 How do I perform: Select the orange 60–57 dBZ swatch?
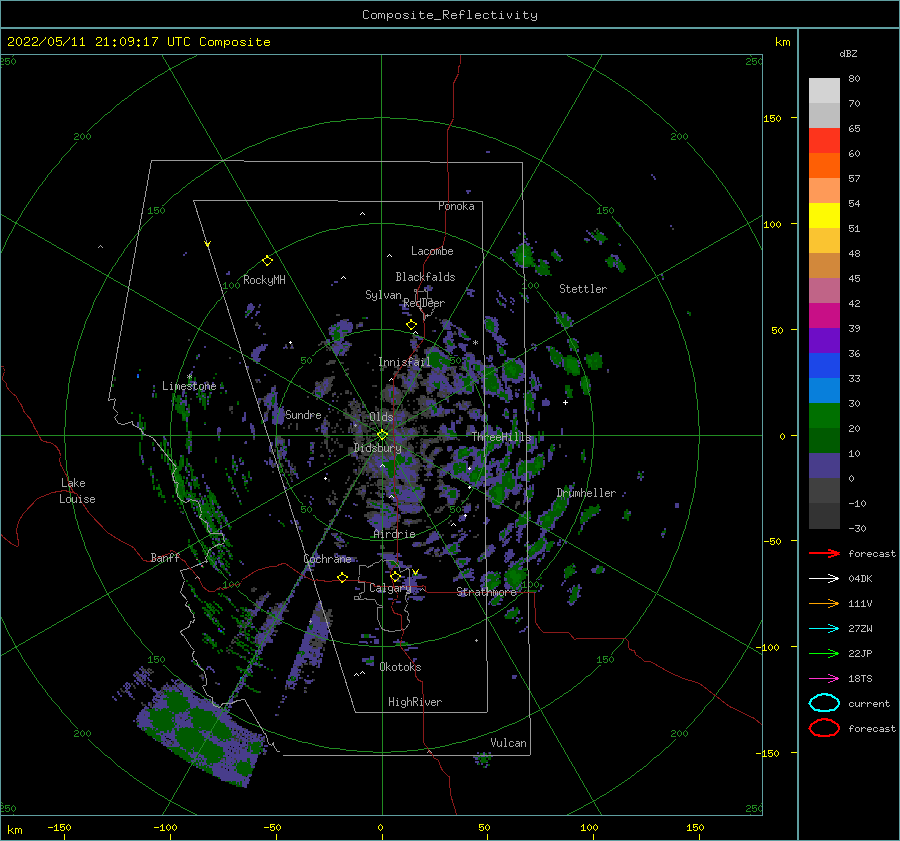pos(824,166)
